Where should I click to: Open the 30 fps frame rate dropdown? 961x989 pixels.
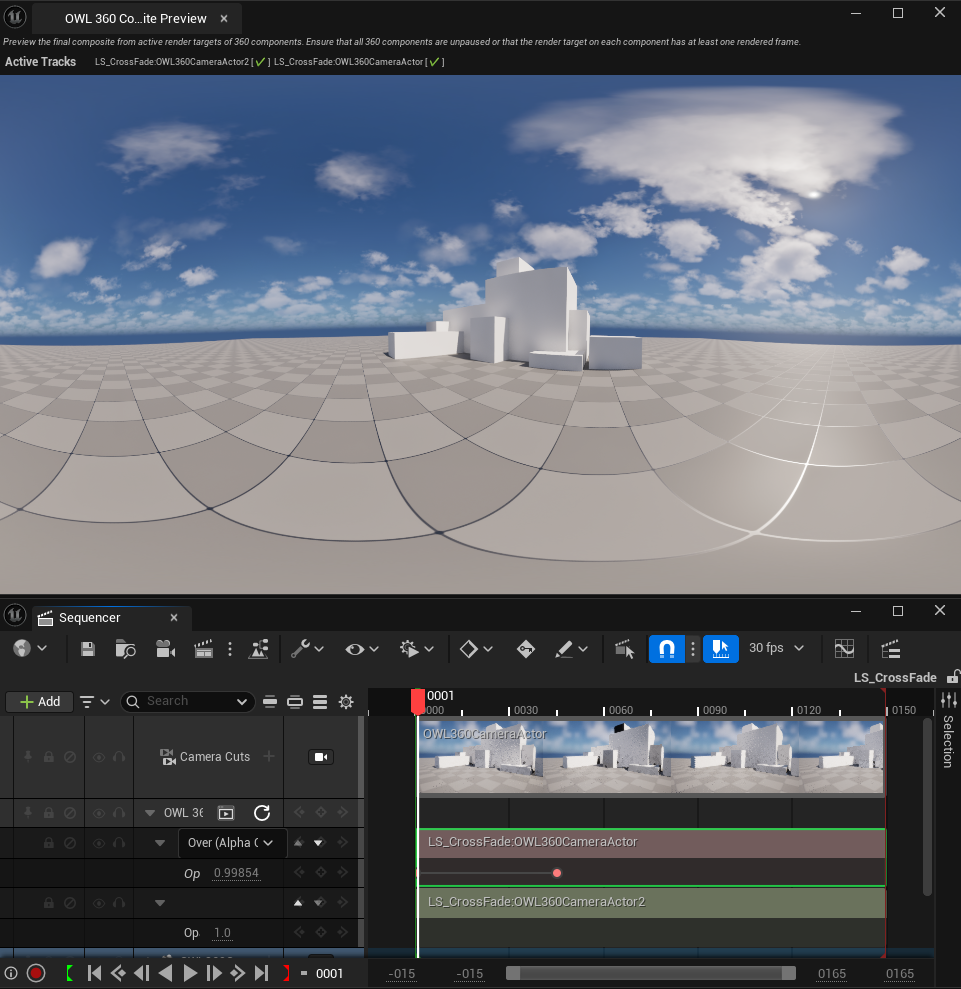[x=776, y=648]
